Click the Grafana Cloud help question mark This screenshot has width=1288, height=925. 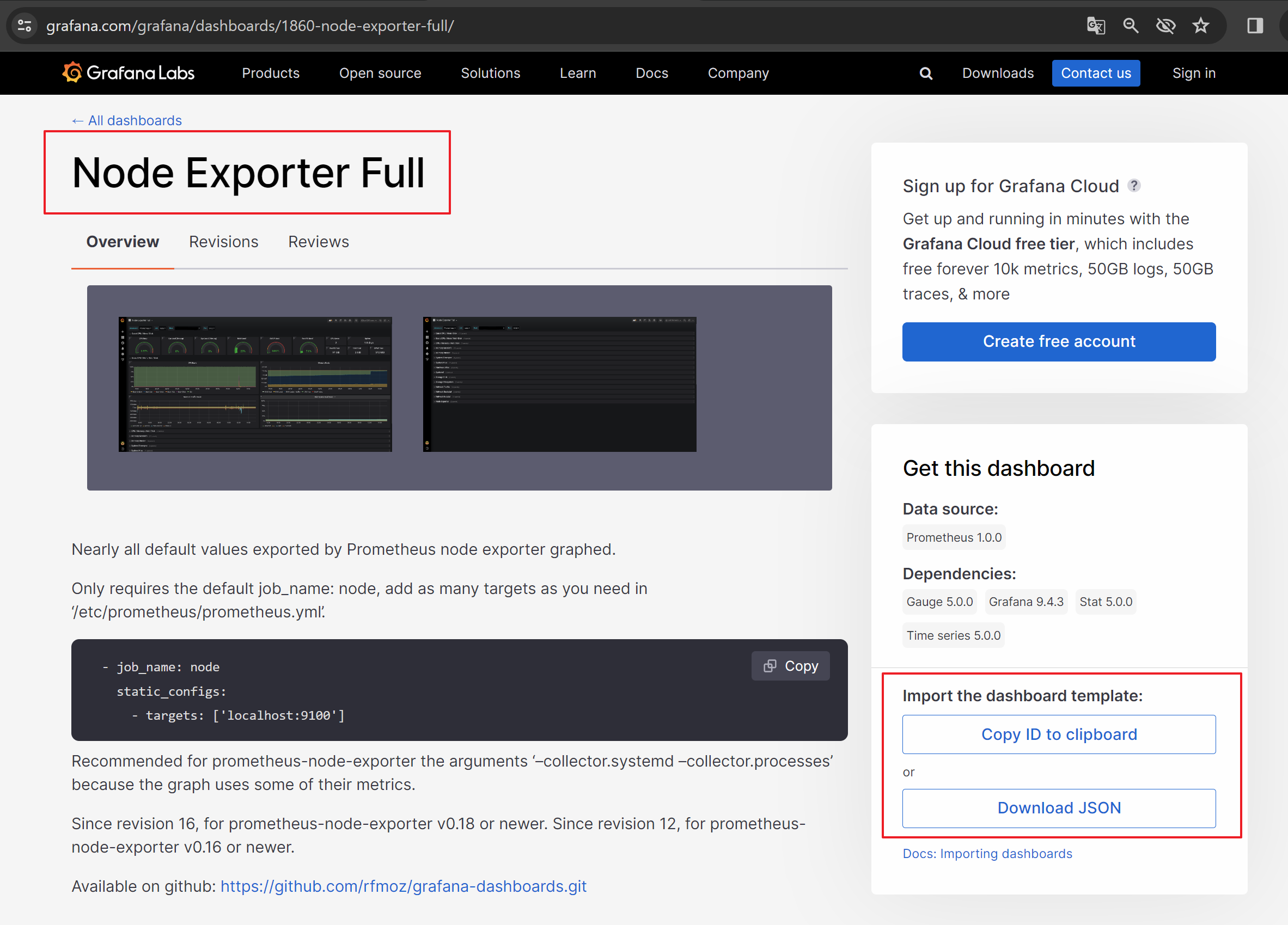point(1133,186)
